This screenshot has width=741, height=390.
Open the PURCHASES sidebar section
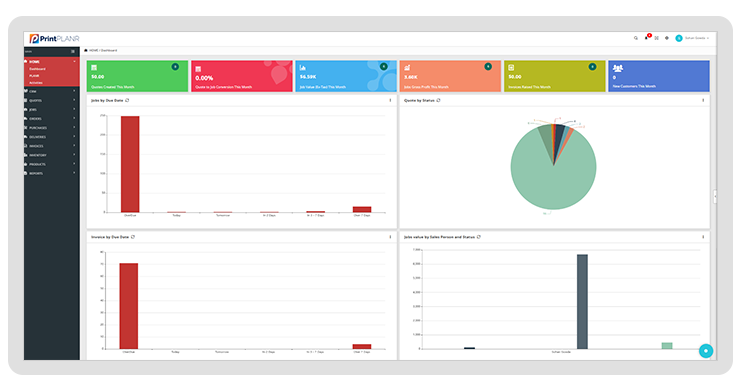52,128
